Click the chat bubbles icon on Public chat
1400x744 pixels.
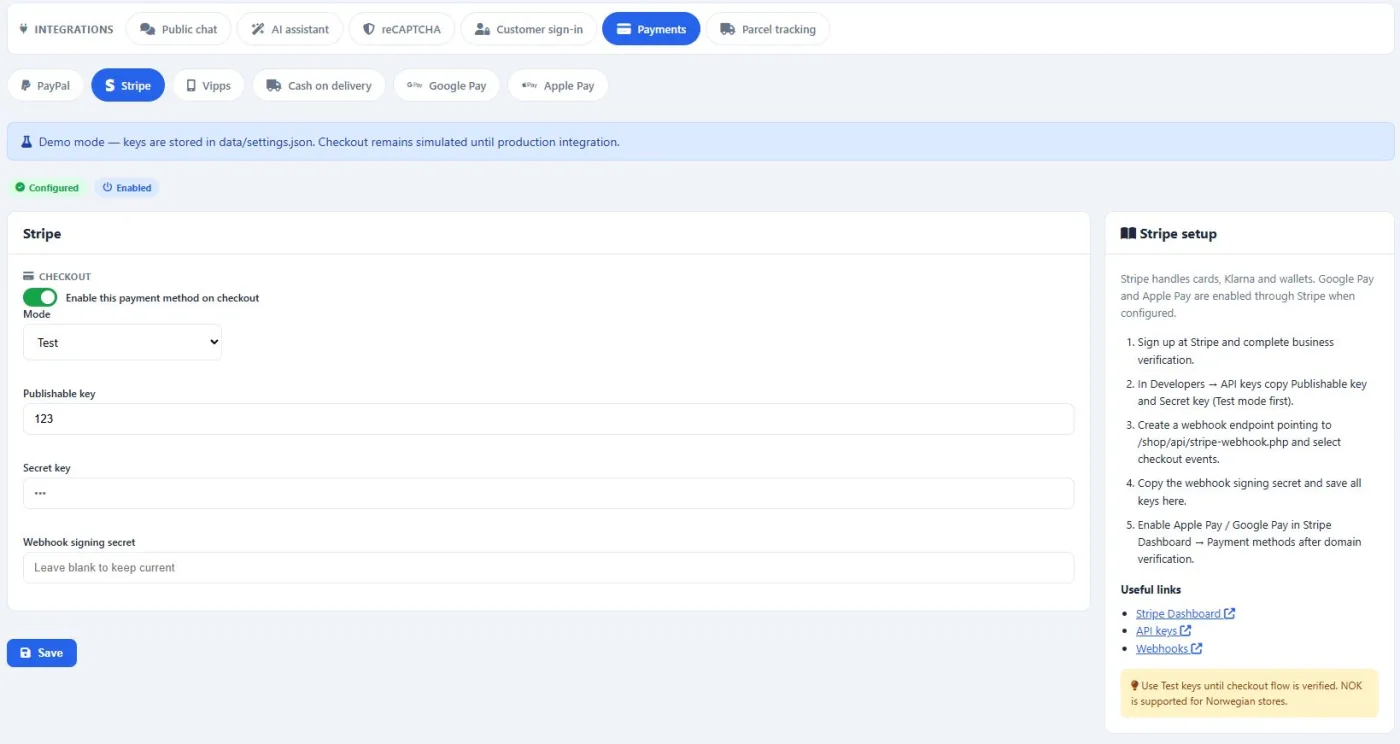(147, 29)
